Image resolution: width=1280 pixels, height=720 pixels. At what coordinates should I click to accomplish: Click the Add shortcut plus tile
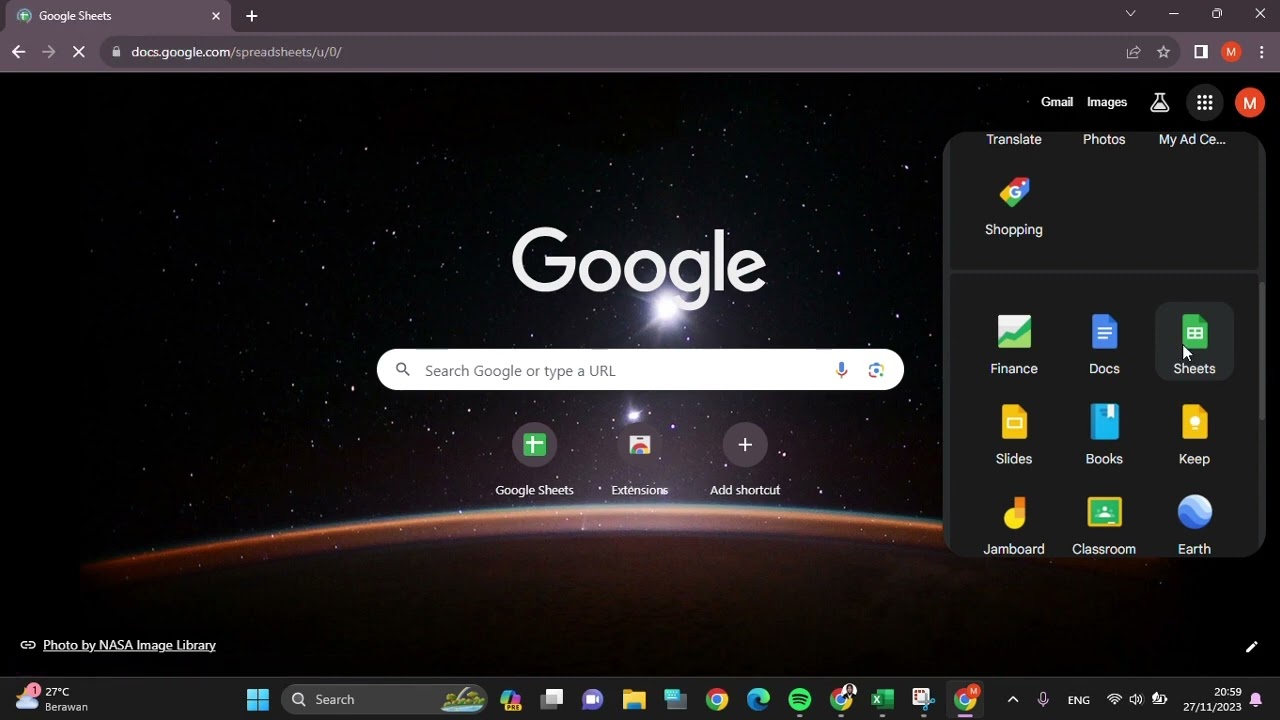click(x=745, y=460)
